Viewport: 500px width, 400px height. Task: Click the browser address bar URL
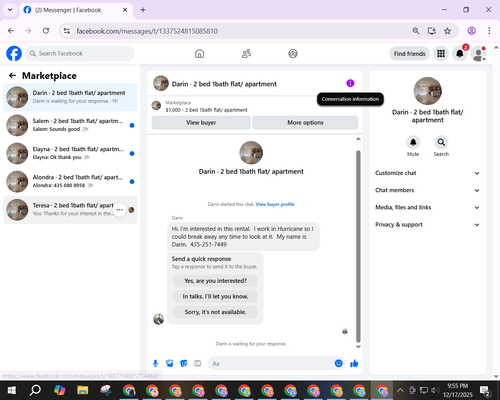[x=147, y=31]
